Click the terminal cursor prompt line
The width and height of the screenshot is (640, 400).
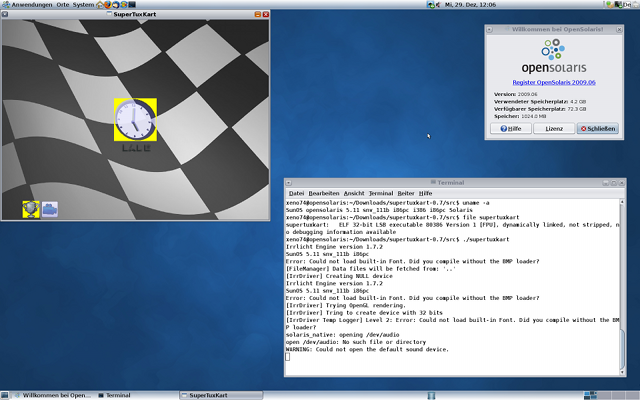[x=288, y=357]
